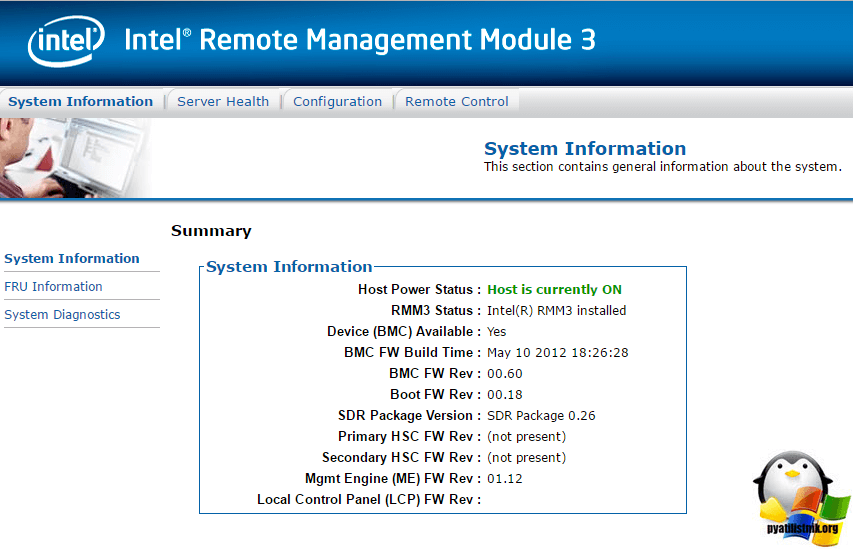Screen dimensions: 853x551
Task: Click the 'Intel(R) RMM3 installed' status value
Action: coord(556,311)
